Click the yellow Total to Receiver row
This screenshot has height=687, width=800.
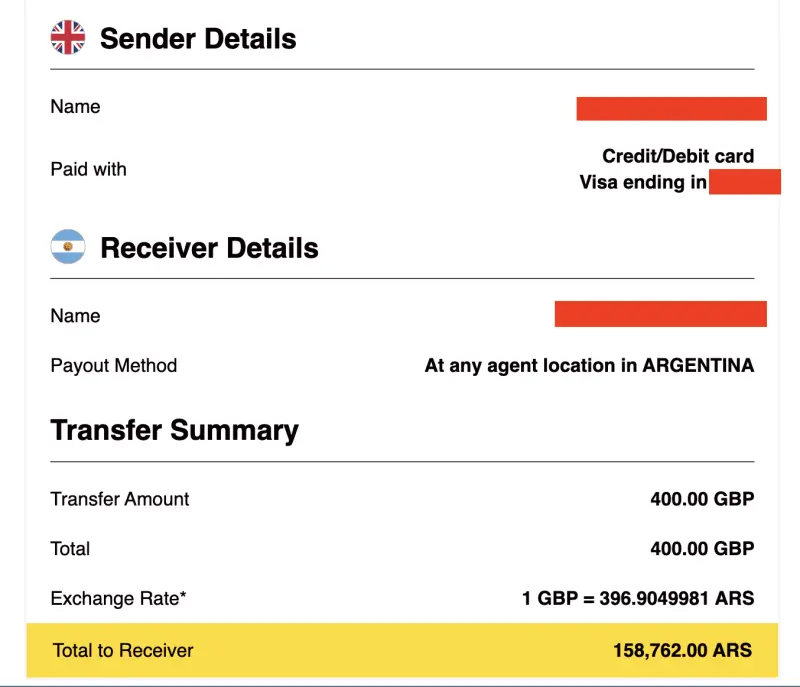pos(402,650)
